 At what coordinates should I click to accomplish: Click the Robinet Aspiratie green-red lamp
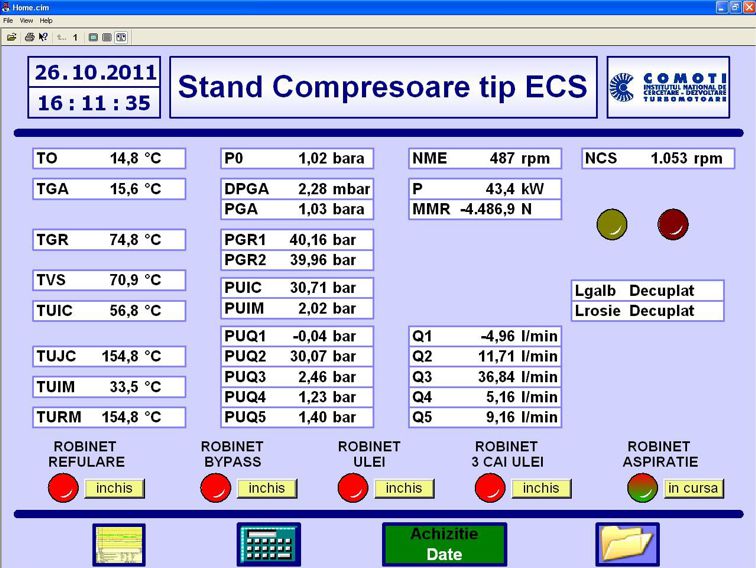(643, 488)
